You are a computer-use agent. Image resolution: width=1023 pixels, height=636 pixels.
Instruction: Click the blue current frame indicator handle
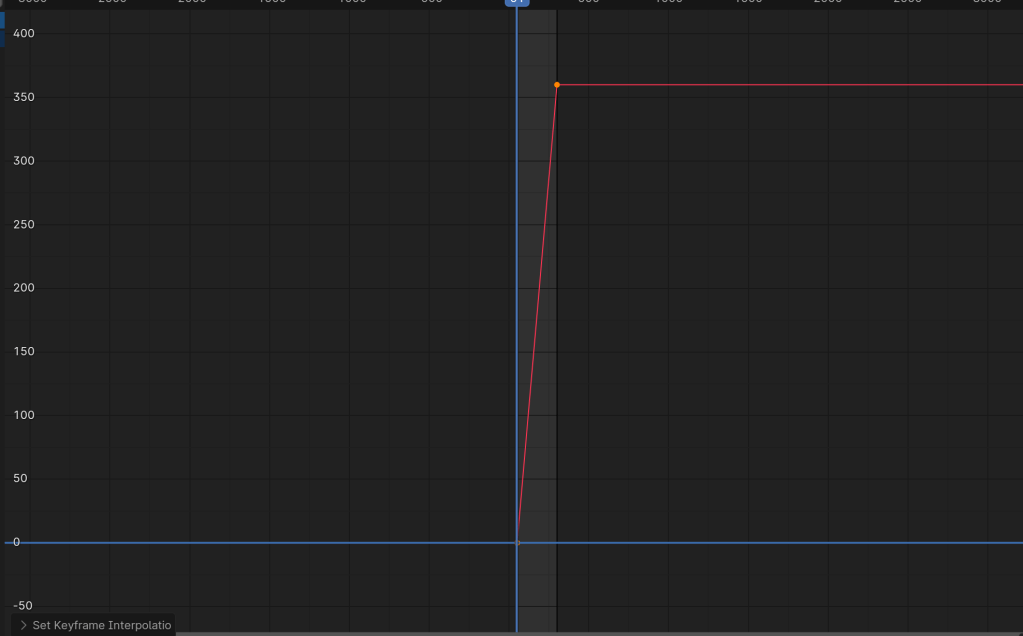517,3
